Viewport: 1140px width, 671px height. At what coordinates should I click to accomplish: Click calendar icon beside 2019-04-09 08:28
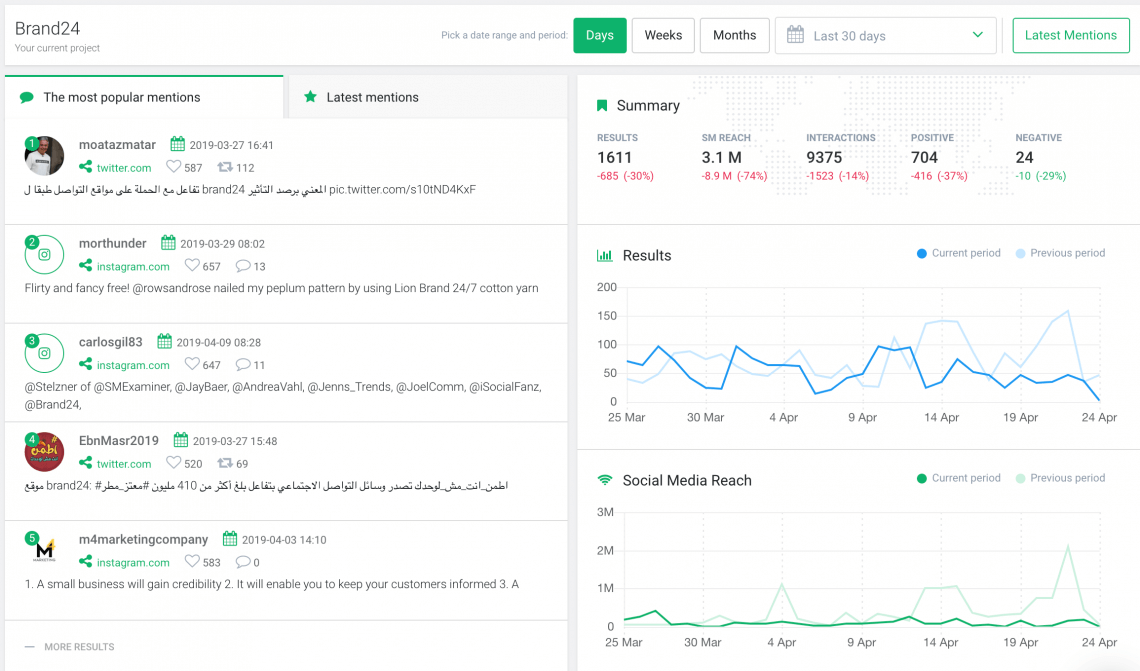coord(164,341)
